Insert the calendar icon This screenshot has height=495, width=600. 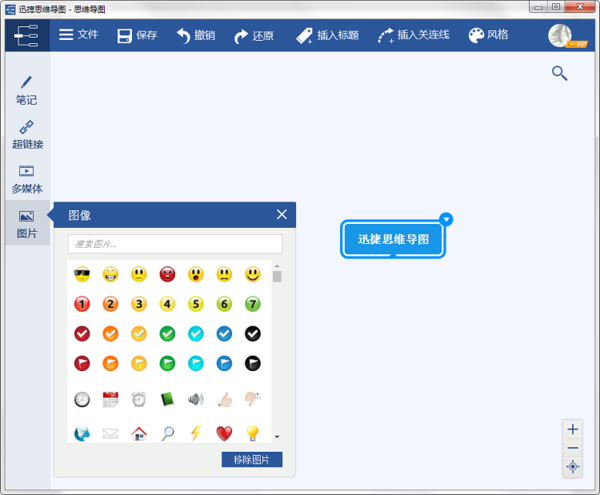[111, 399]
